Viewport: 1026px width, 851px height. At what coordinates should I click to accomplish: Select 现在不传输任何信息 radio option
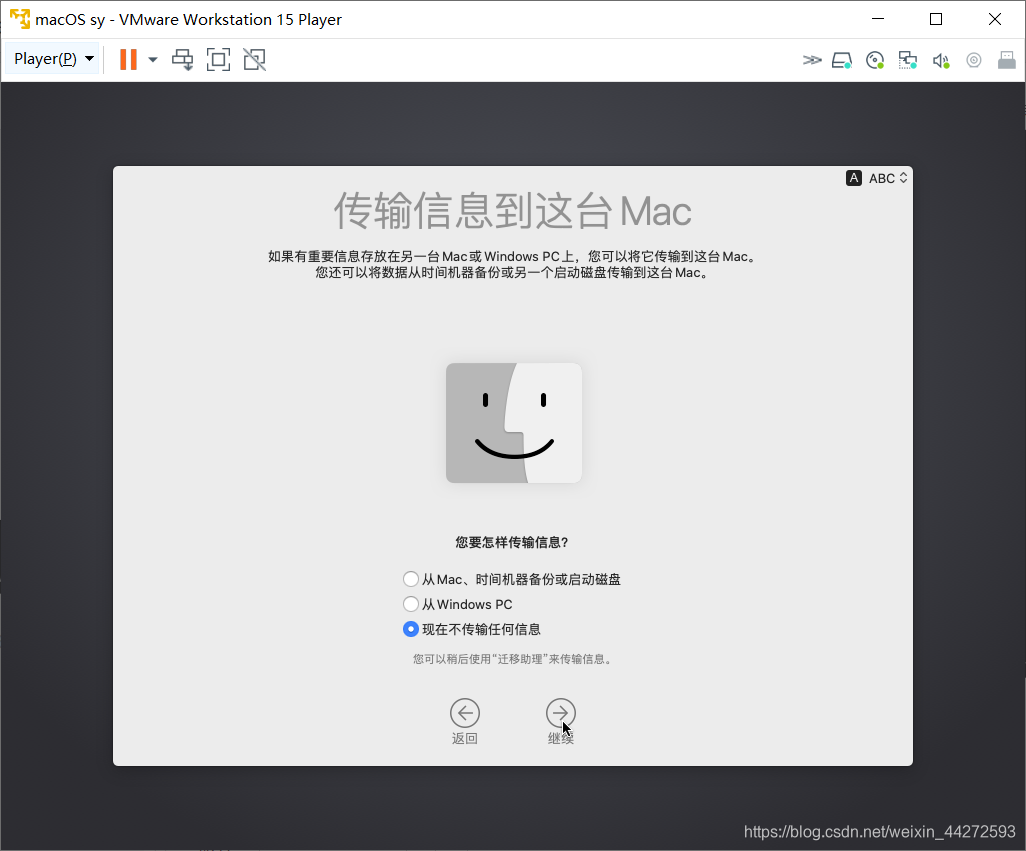point(411,629)
